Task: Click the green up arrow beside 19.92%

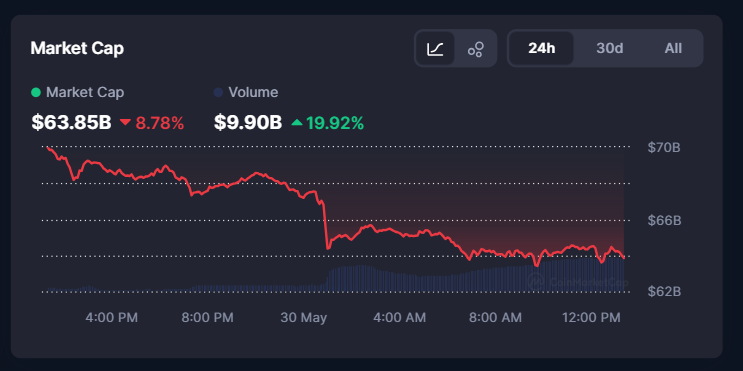Action: [x=297, y=122]
